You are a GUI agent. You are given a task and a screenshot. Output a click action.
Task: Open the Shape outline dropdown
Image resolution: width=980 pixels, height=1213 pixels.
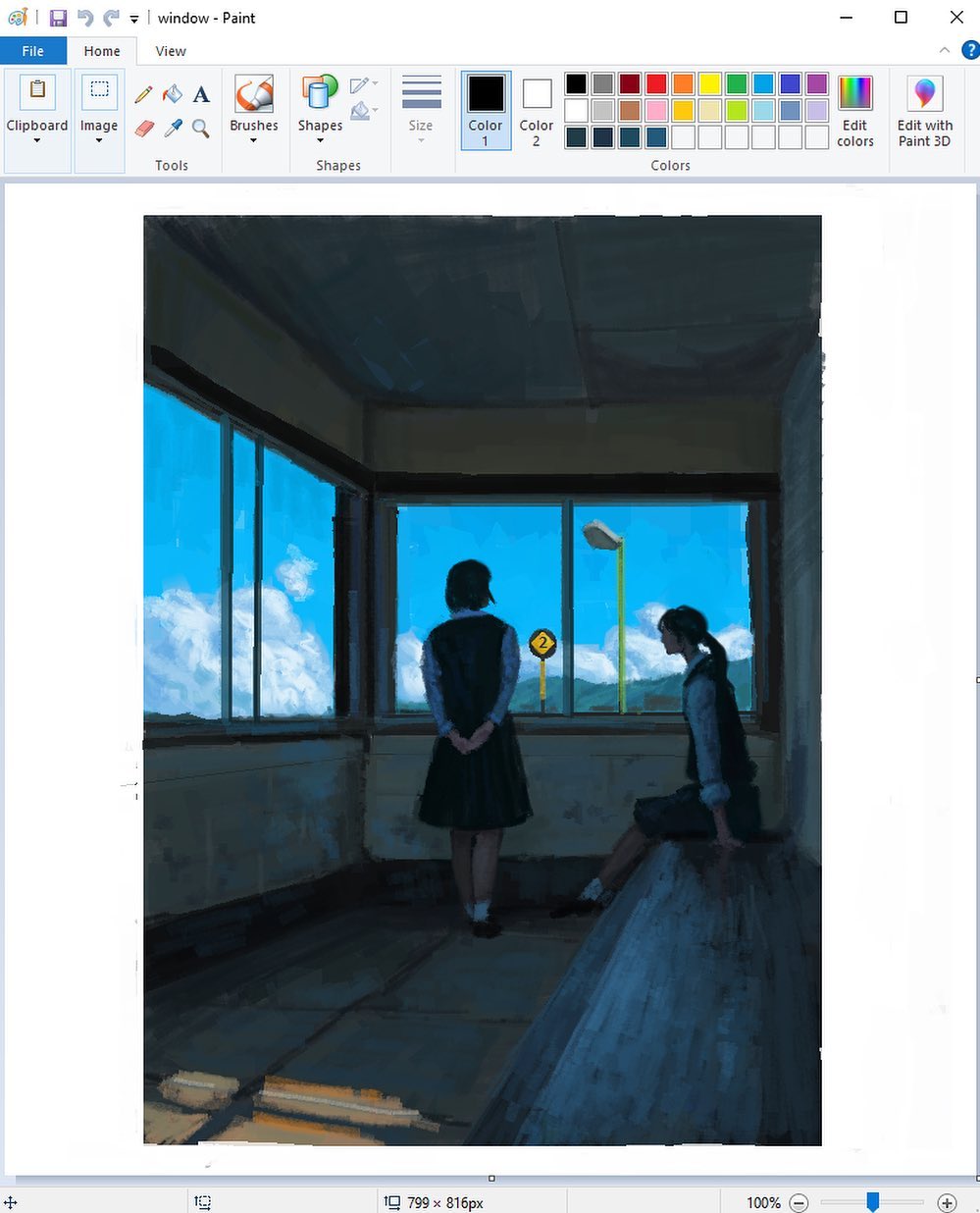[364, 85]
